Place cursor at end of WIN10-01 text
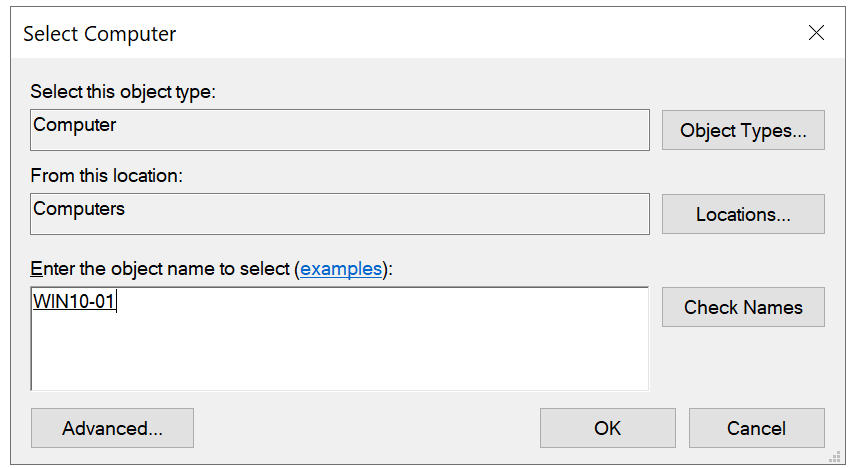 pyautogui.click(x=117, y=302)
